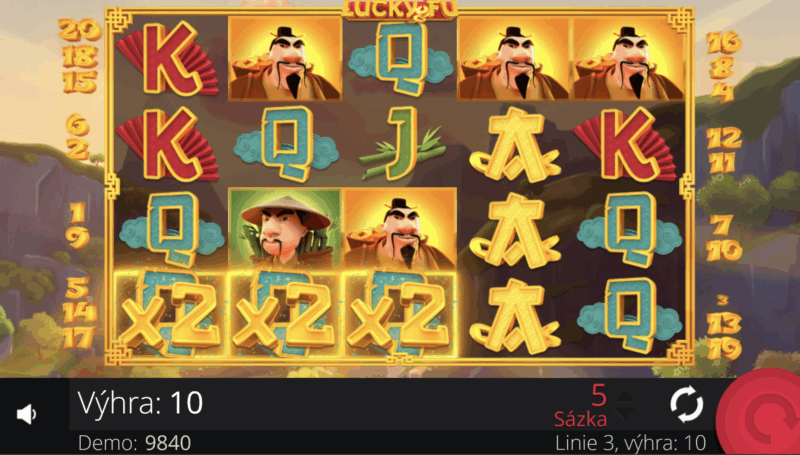Select payline number 20 on the left
Screen dimensions: 800x455
tap(80, 30)
